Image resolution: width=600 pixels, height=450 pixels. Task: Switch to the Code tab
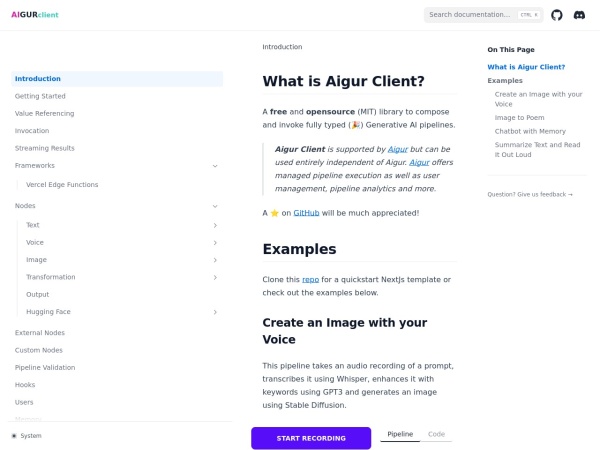point(436,434)
